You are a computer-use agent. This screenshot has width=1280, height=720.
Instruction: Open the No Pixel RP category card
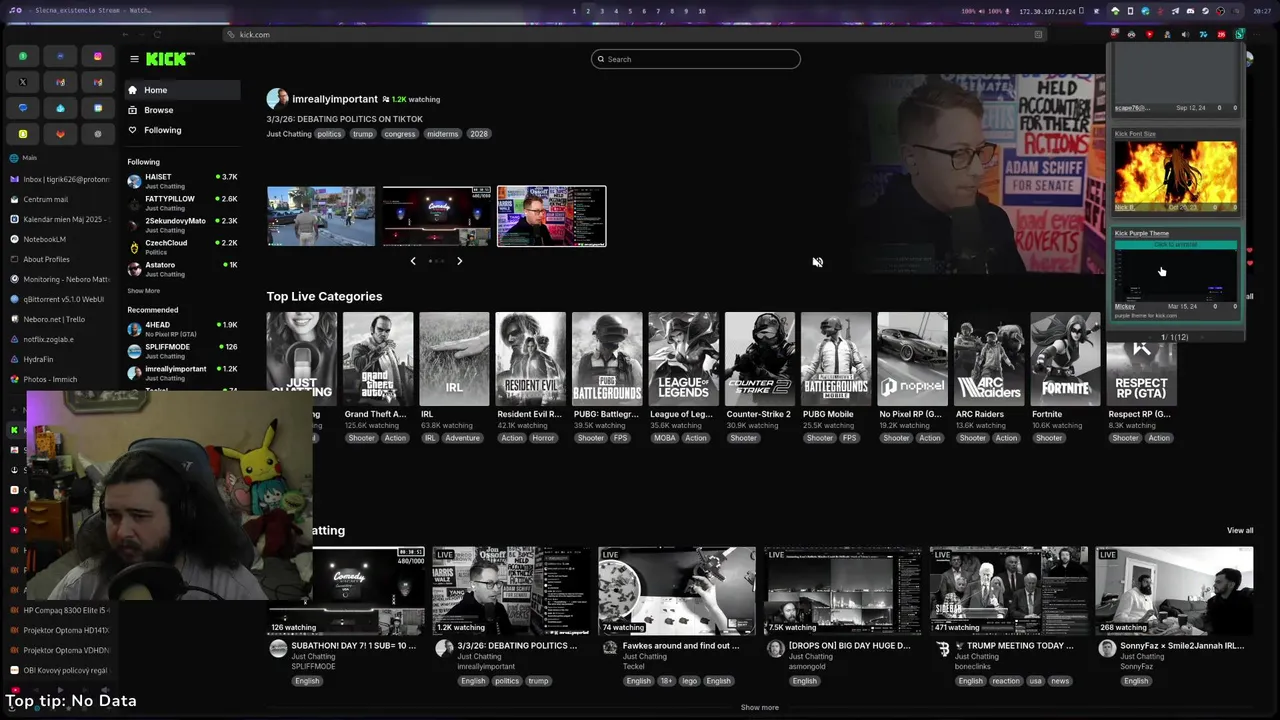click(x=912, y=358)
